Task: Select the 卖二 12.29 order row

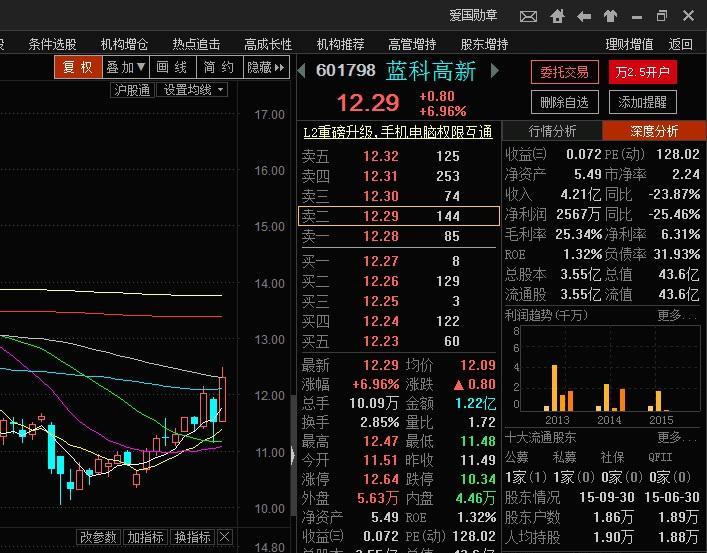Action: [x=399, y=216]
